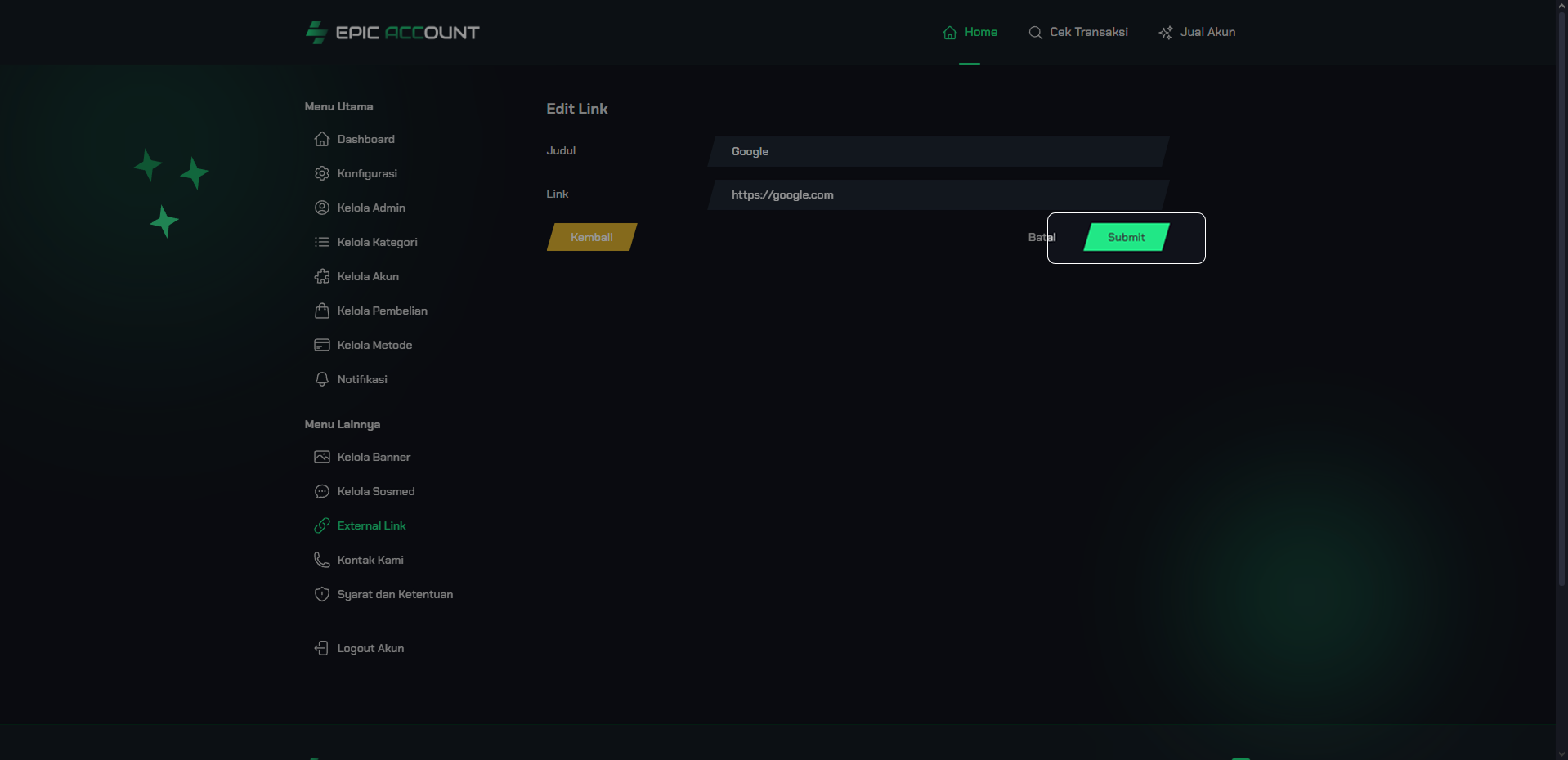Click the Kelola Metode card icon
This screenshot has height=760, width=1568.
pyautogui.click(x=322, y=345)
